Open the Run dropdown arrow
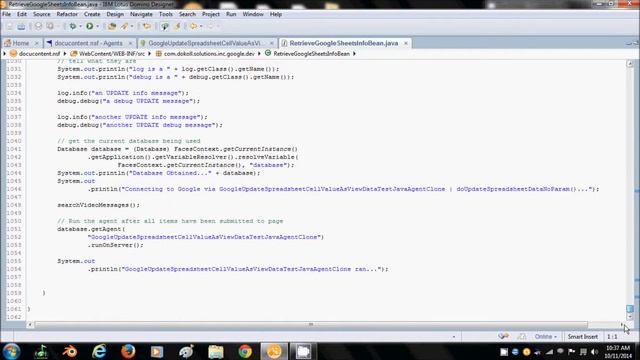 coord(98,27)
